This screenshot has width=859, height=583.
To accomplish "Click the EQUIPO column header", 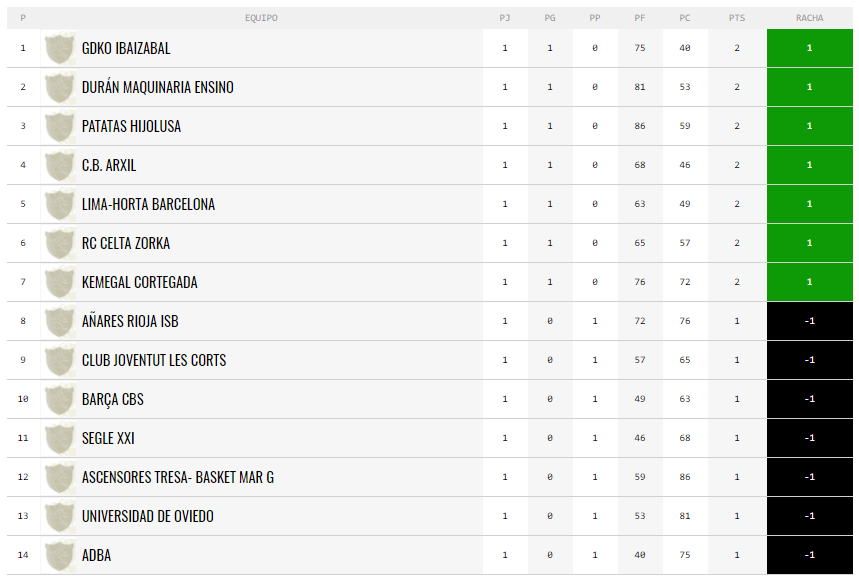I will tap(261, 18).
